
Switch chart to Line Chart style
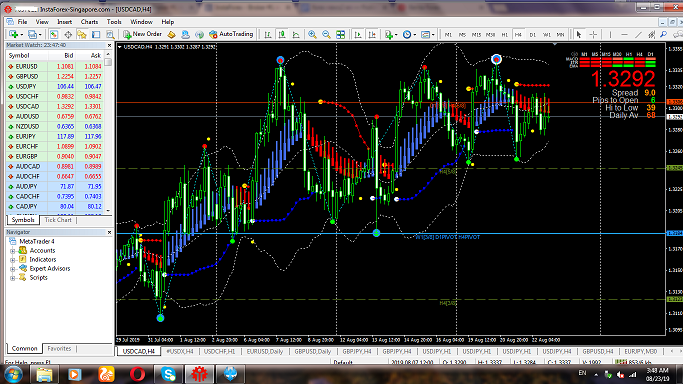tap(296, 34)
